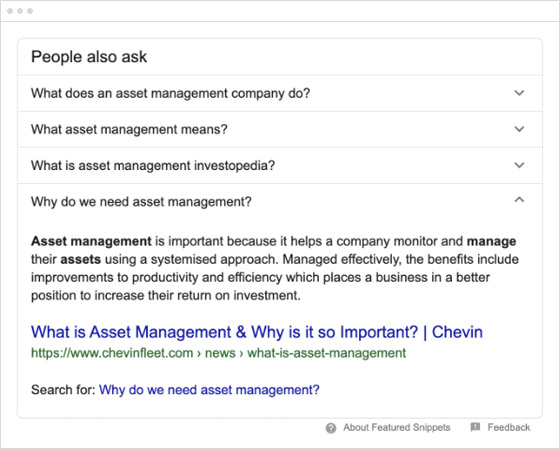Collapse "Why do we need asset management?" chevron

pyautogui.click(x=519, y=199)
